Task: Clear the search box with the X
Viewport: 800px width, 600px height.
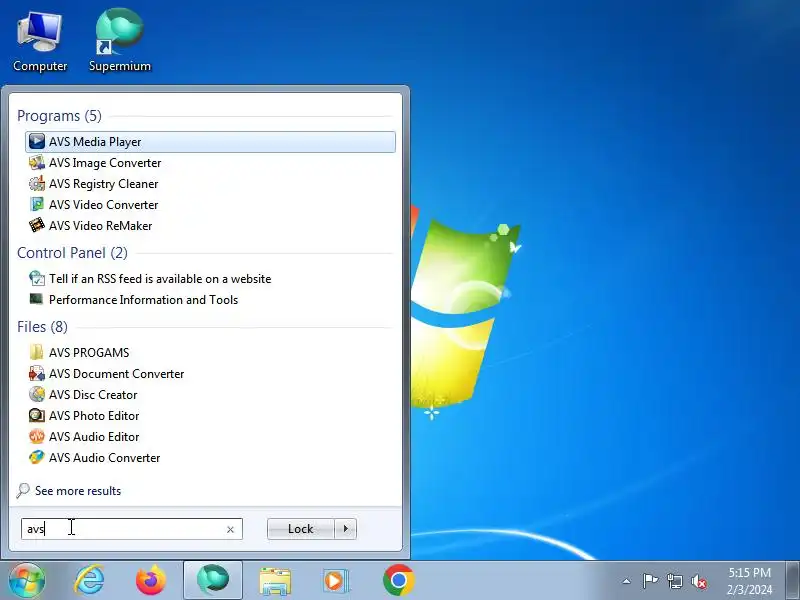Action: click(x=230, y=529)
